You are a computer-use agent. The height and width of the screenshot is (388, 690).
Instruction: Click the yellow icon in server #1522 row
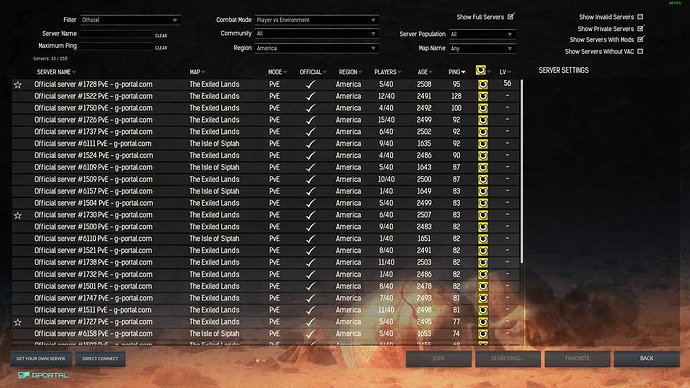483,96
